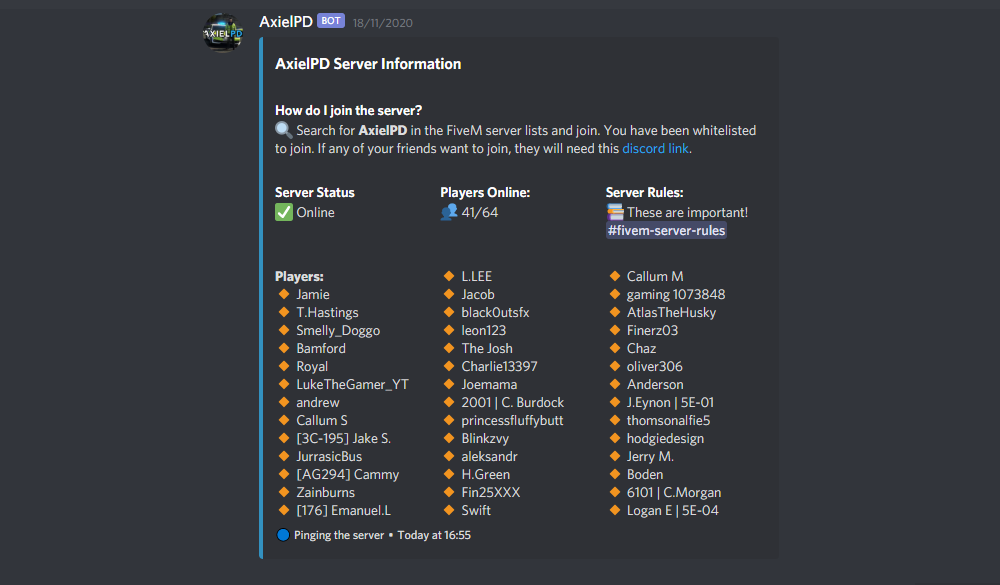Screen dimensions: 1000x585
Task: Open the #fivem-server-rules channel mention
Action: 665,230
